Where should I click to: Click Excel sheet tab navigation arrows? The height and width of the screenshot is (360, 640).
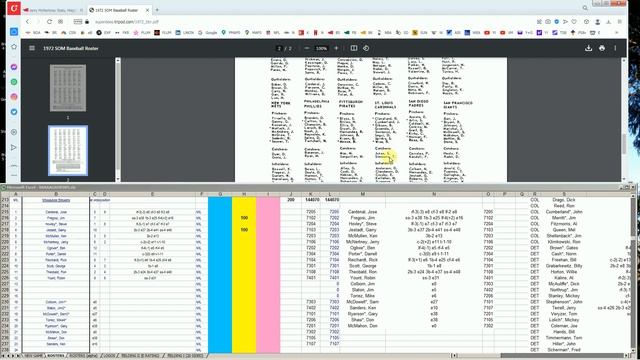(x=11, y=356)
